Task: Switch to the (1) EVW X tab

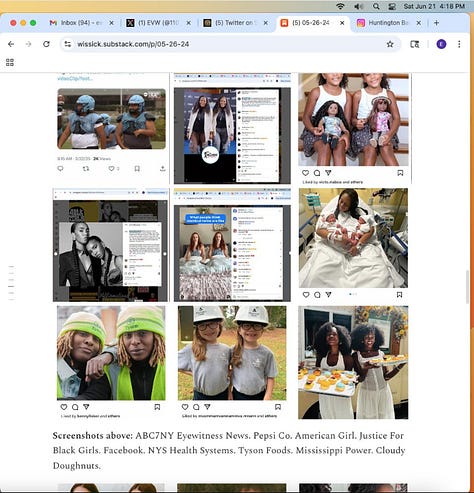Action: (x=158, y=23)
